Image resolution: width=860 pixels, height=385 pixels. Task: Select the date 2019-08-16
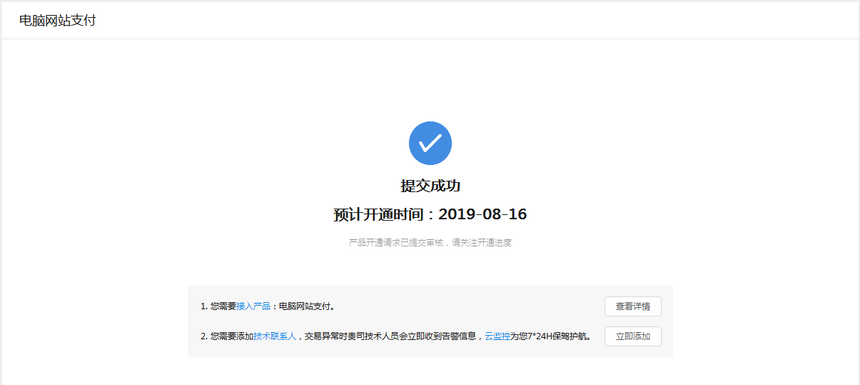[x=483, y=214]
